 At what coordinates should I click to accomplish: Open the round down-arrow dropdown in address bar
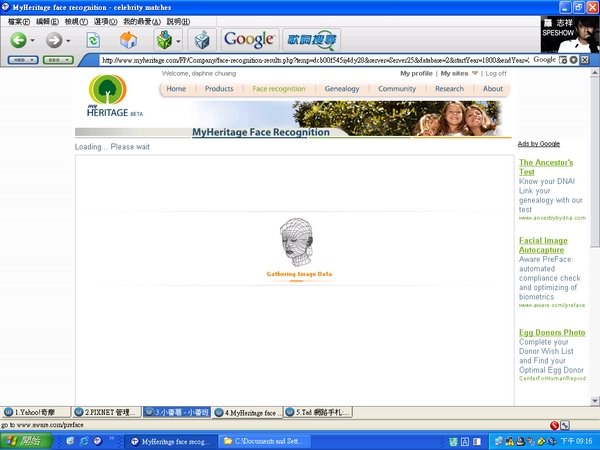coord(573,60)
